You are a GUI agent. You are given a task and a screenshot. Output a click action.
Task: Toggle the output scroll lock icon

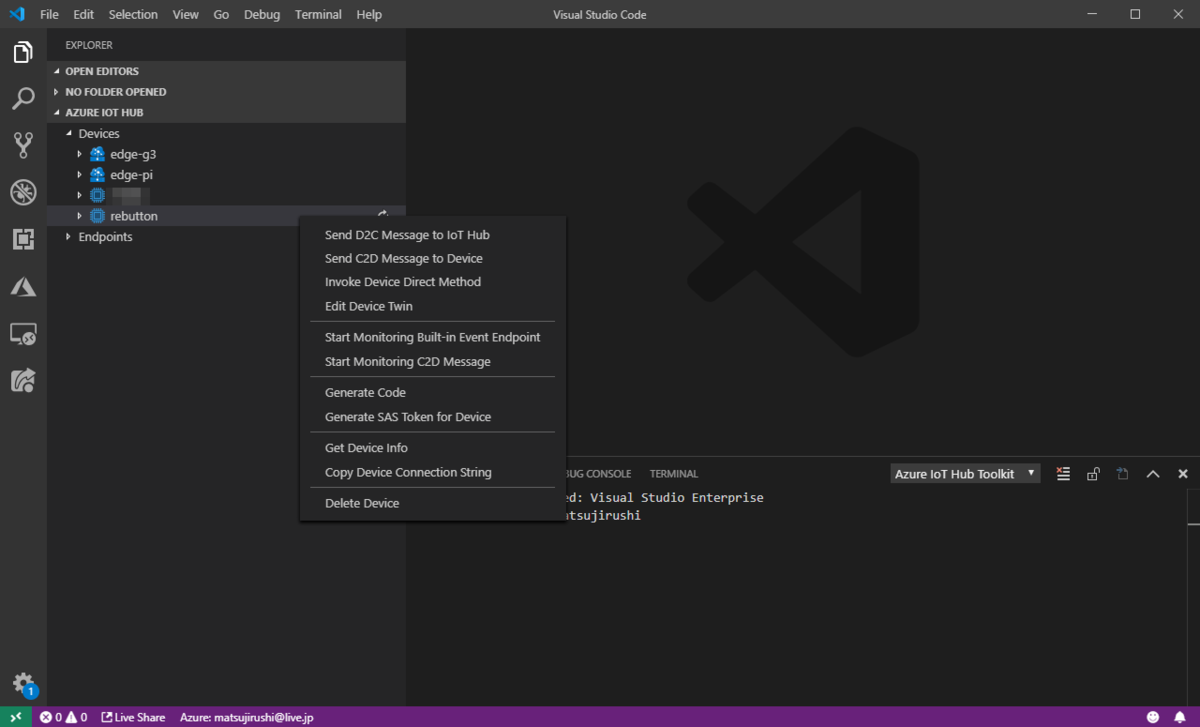tap(1093, 474)
